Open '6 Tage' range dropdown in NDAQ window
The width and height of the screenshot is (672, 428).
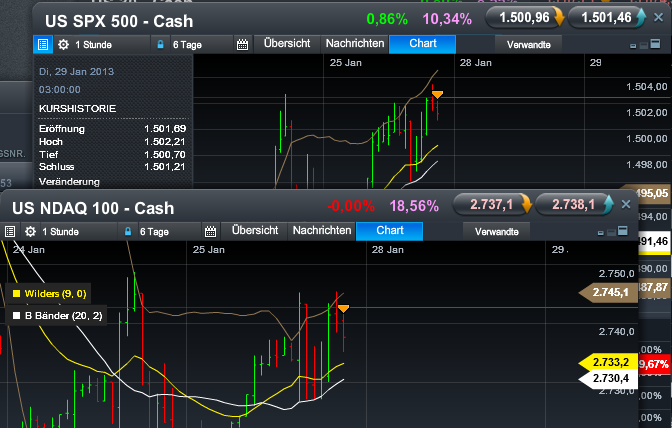point(168,231)
